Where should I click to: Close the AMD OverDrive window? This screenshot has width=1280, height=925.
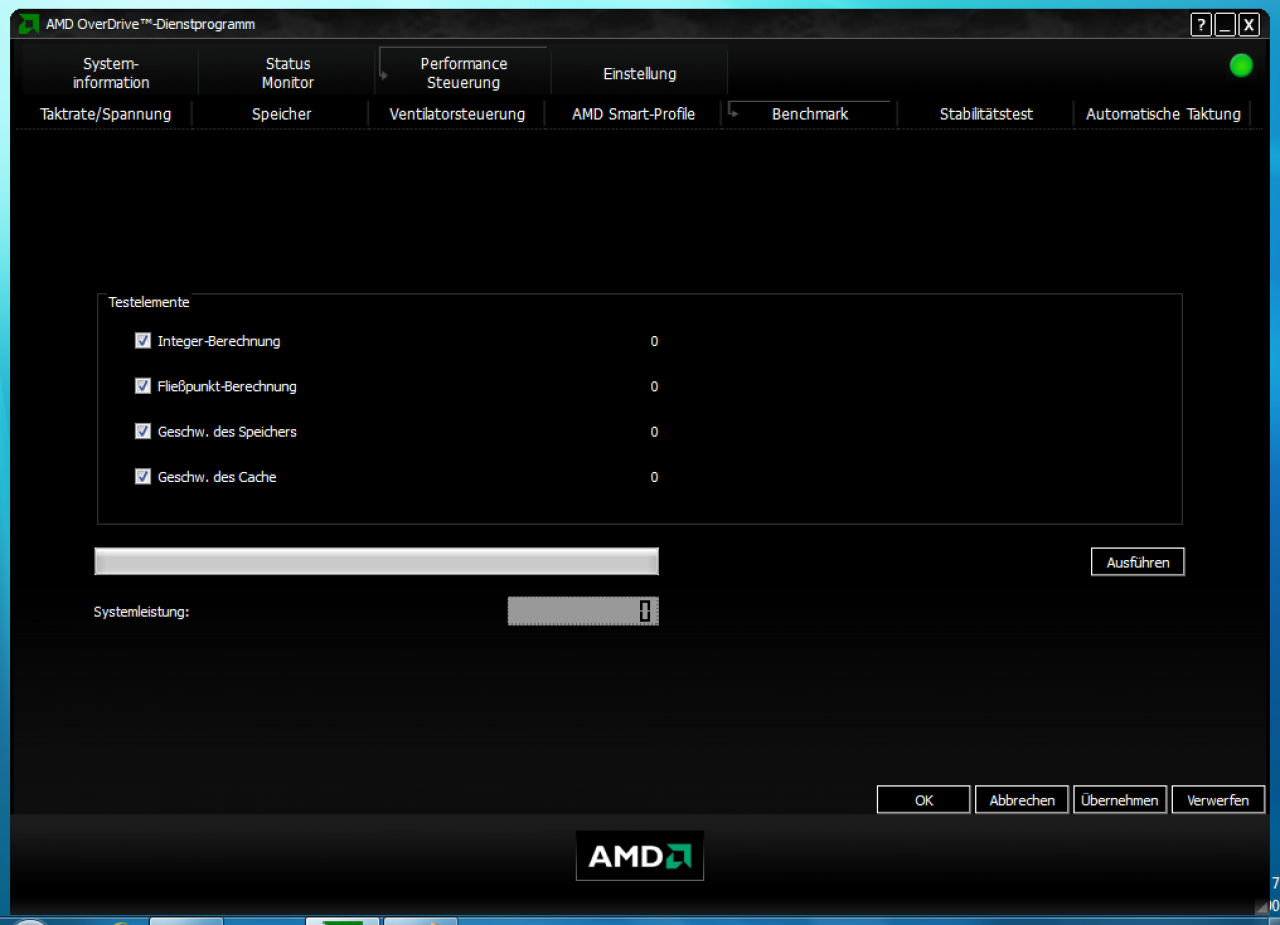(x=1249, y=25)
